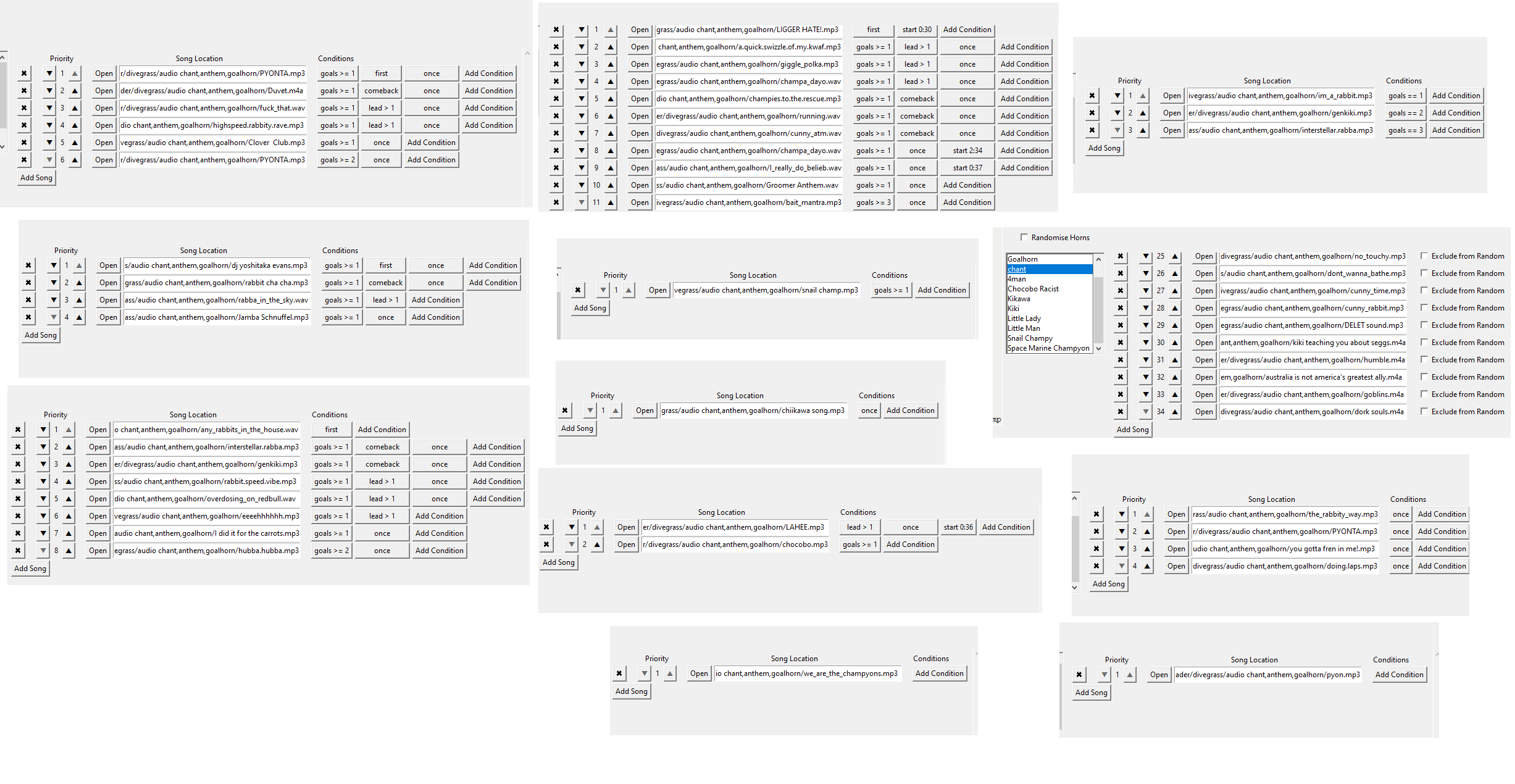The height and width of the screenshot is (784, 1515).
Task: Move overdosing_on_redbull.wav up in priority
Action: click(69, 499)
